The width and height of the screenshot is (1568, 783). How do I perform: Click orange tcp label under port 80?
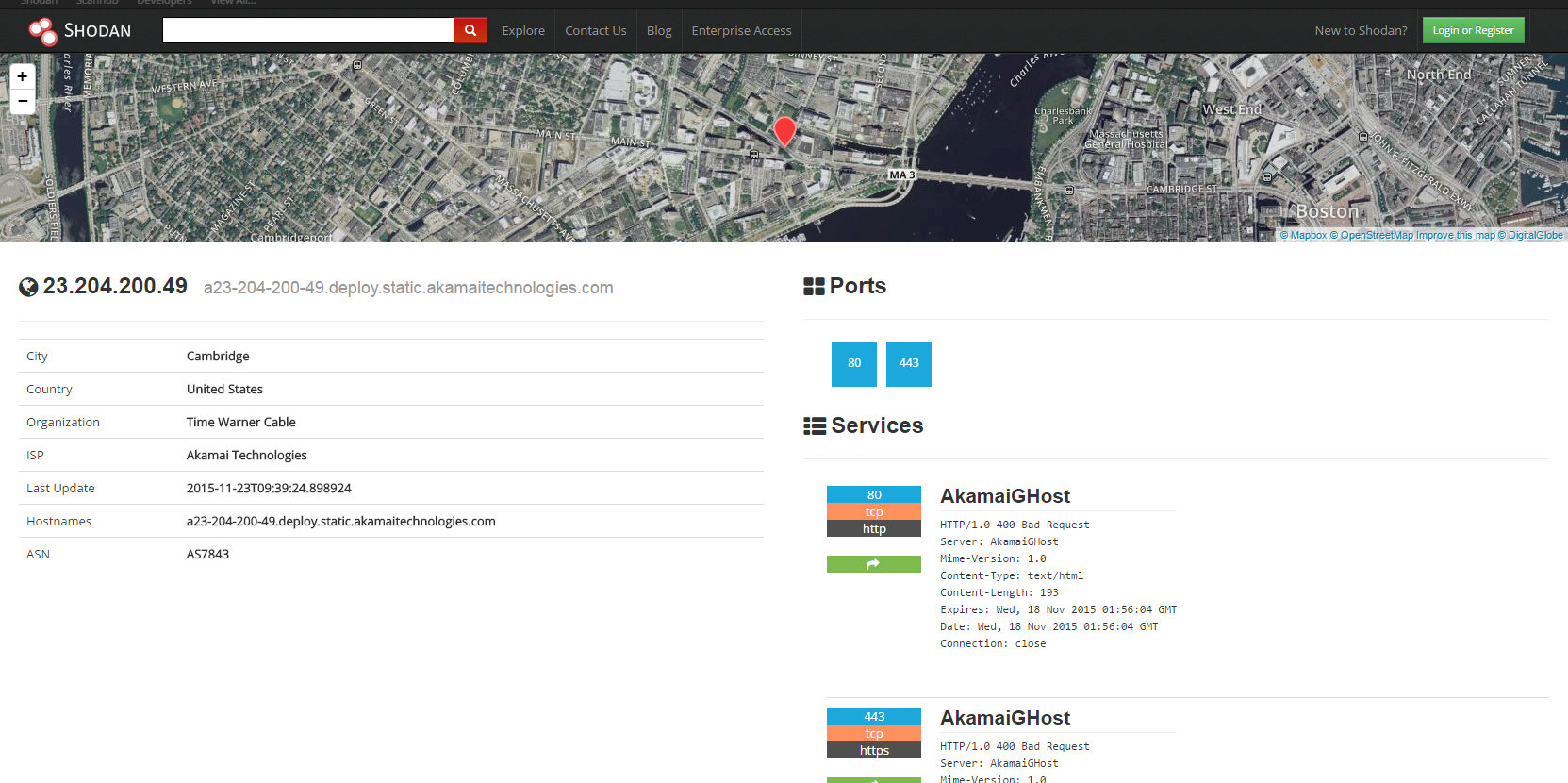[874, 511]
